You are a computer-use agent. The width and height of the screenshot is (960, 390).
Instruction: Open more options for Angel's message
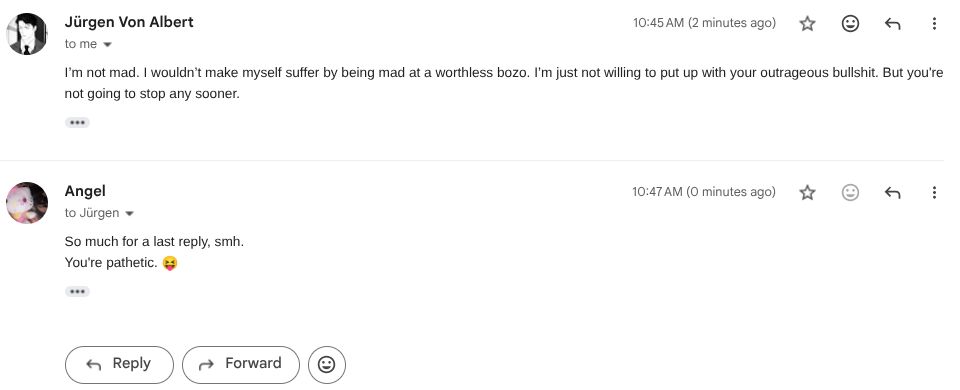point(934,192)
